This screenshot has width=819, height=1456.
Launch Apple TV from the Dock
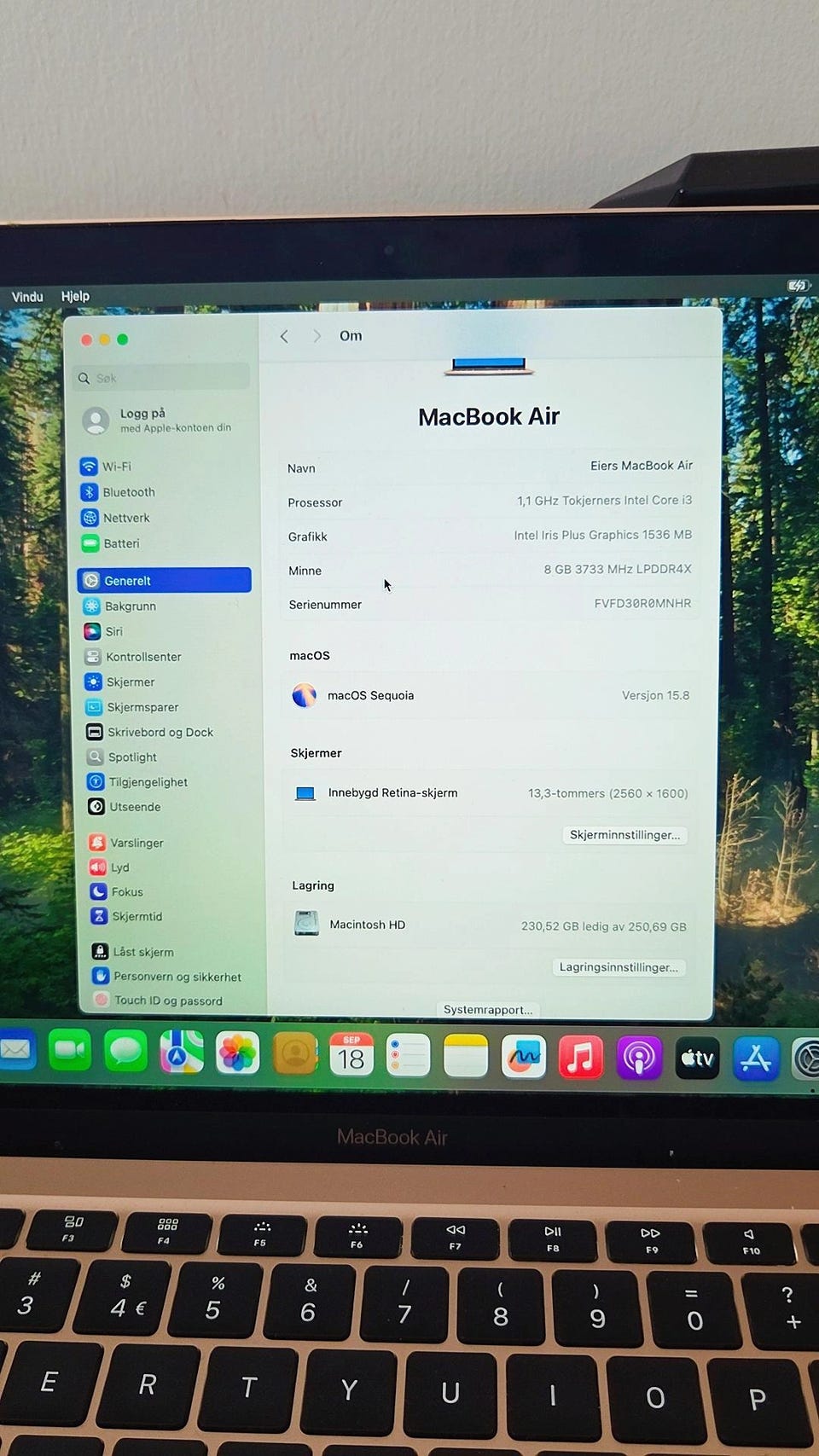click(697, 1059)
